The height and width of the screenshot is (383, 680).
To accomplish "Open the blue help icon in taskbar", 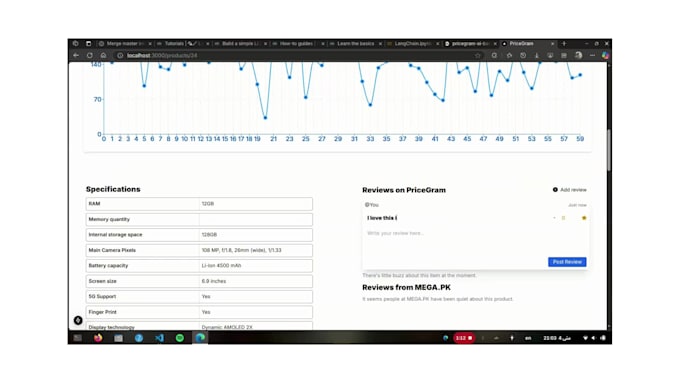I will [x=139, y=338].
